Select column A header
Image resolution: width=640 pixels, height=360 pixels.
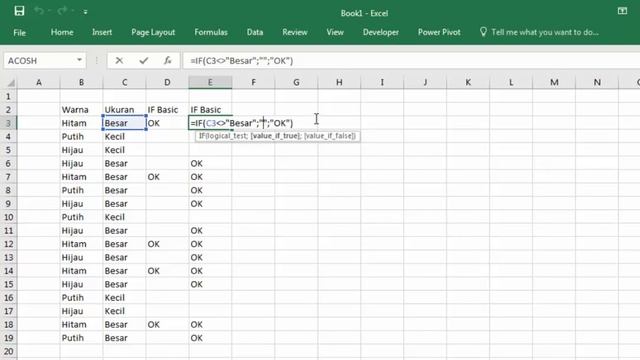[39, 82]
